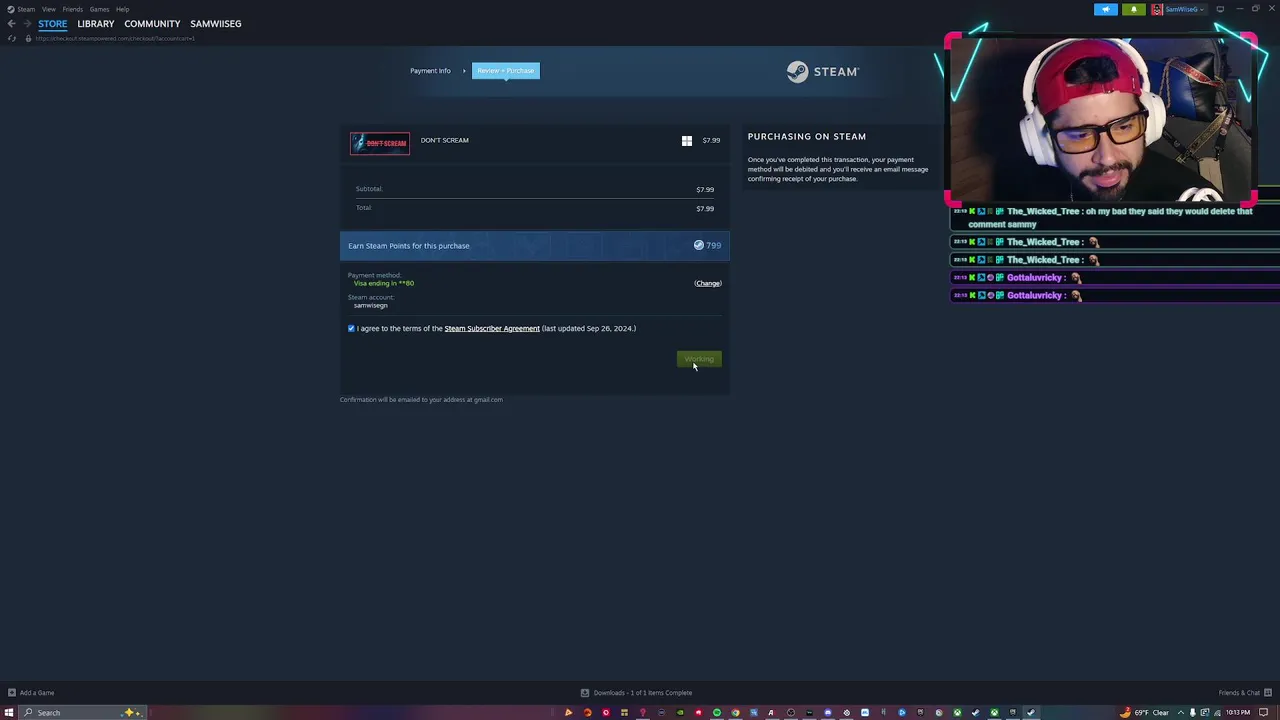Open Spotify from the taskbar
The width and height of the screenshot is (1280, 720).
(x=717, y=712)
